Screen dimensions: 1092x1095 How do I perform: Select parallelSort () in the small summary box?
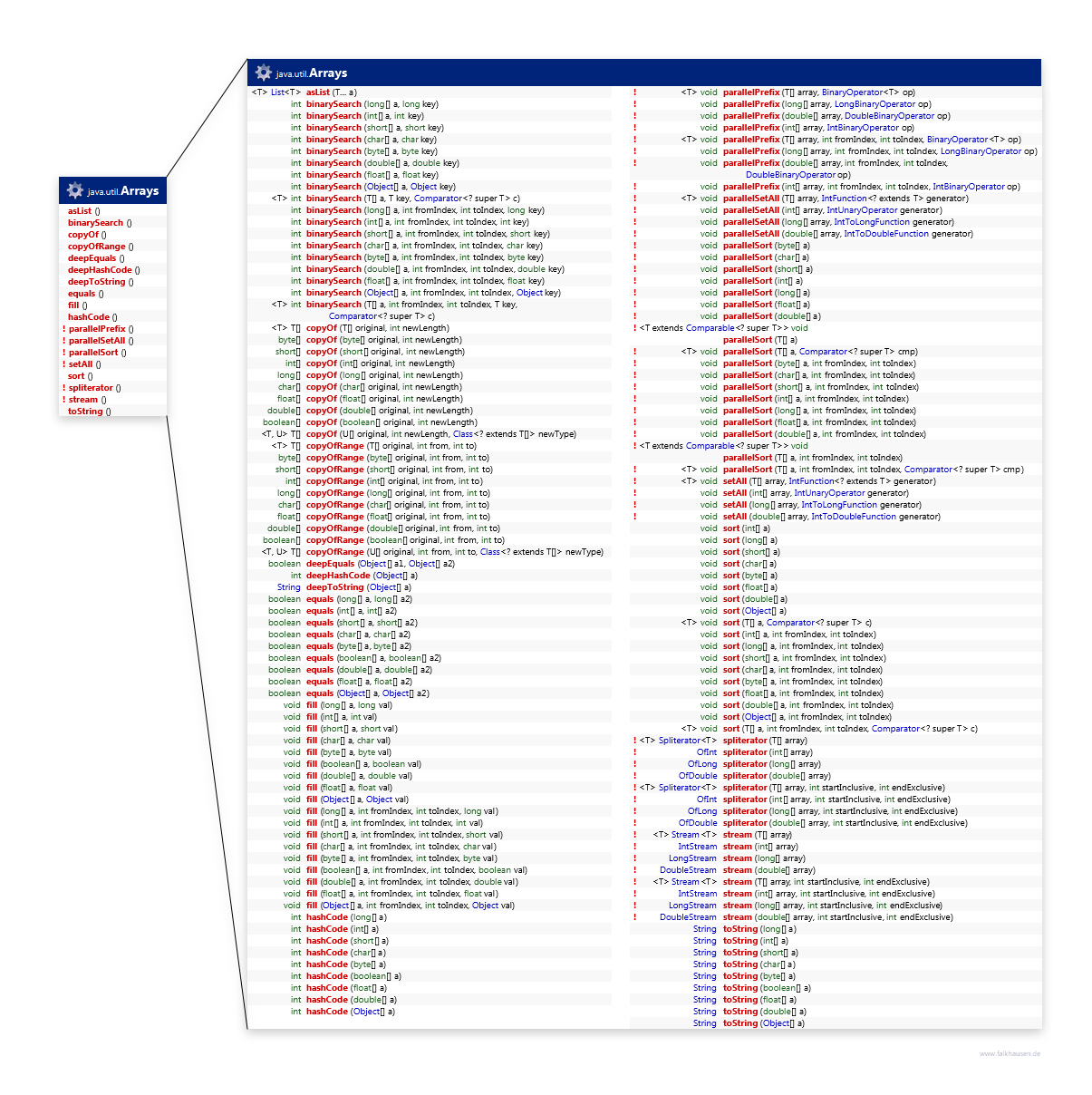click(x=98, y=353)
